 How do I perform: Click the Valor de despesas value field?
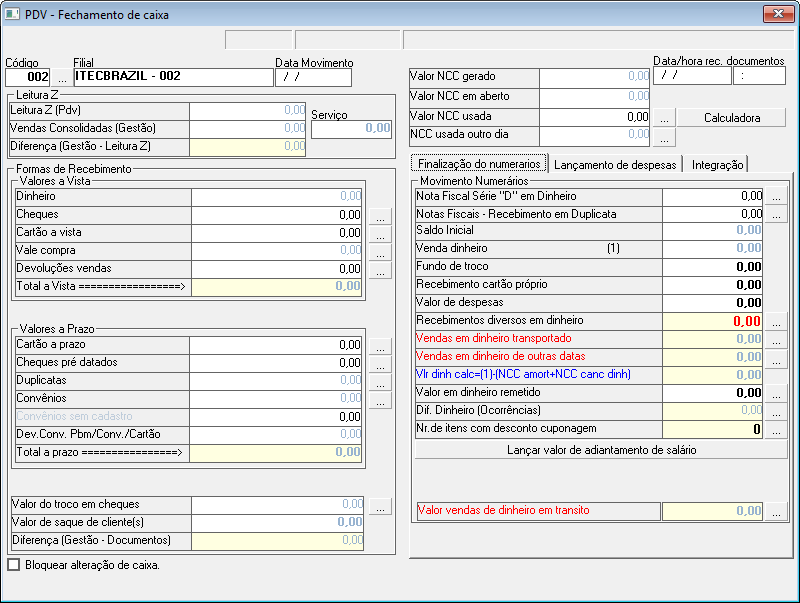pyautogui.click(x=712, y=303)
